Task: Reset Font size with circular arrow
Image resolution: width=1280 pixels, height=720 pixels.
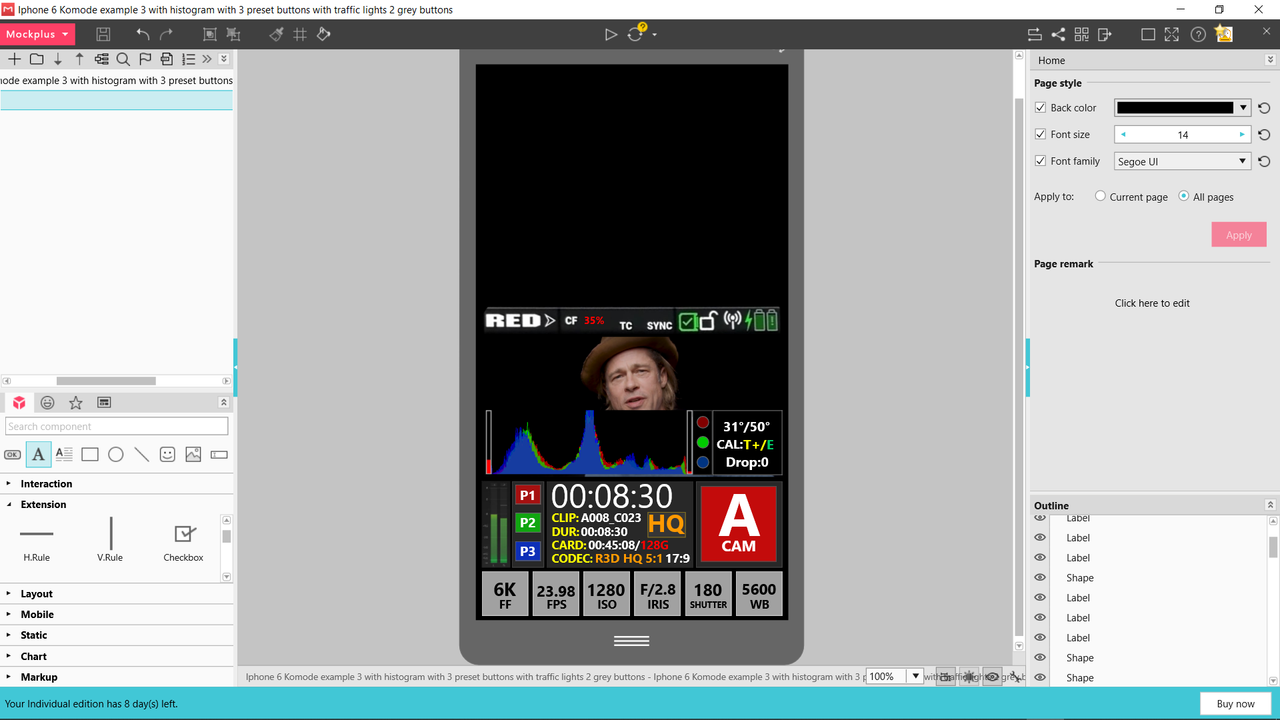Action: tap(1264, 134)
